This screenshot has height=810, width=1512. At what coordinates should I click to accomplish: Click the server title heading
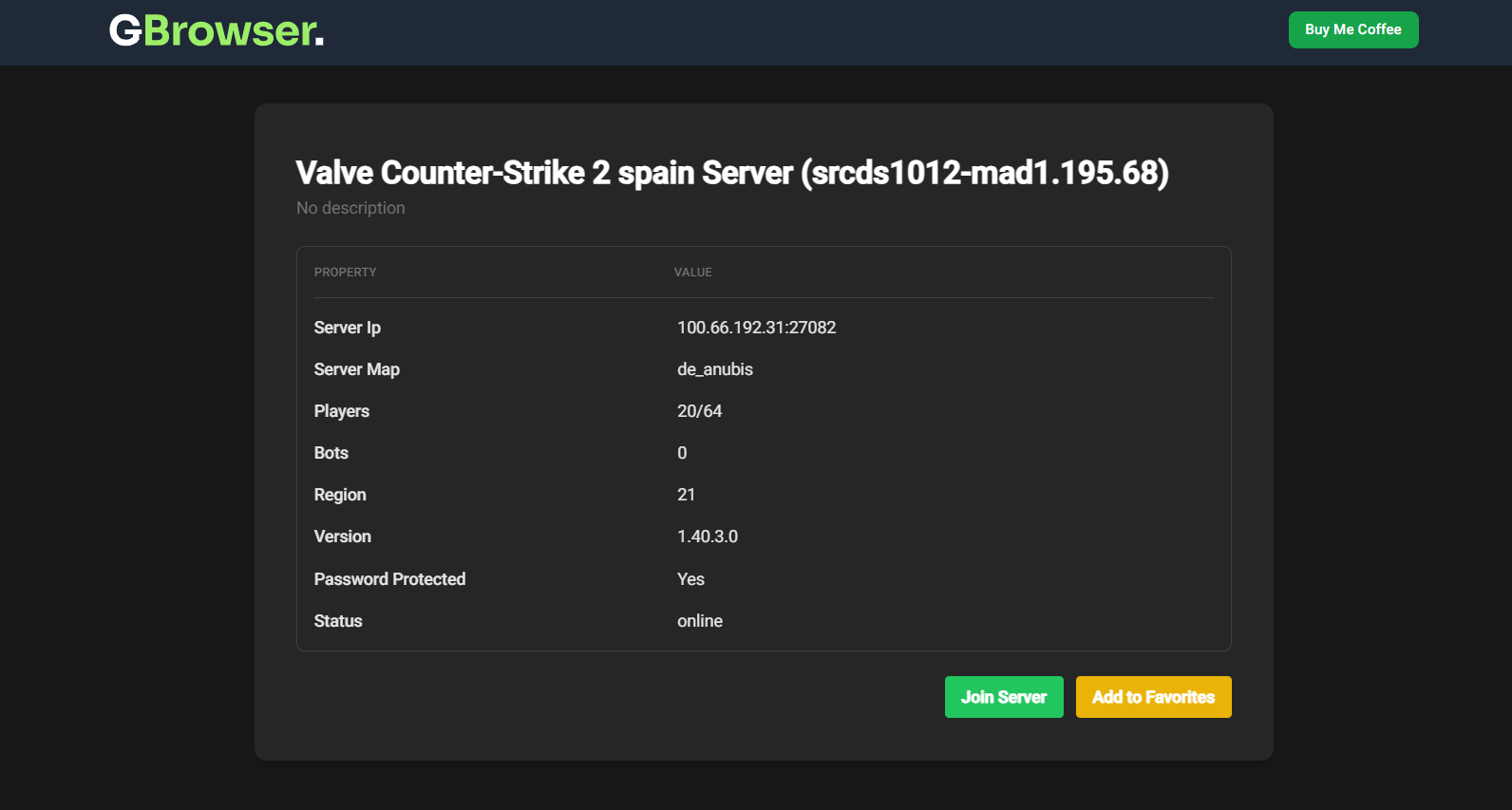732,173
